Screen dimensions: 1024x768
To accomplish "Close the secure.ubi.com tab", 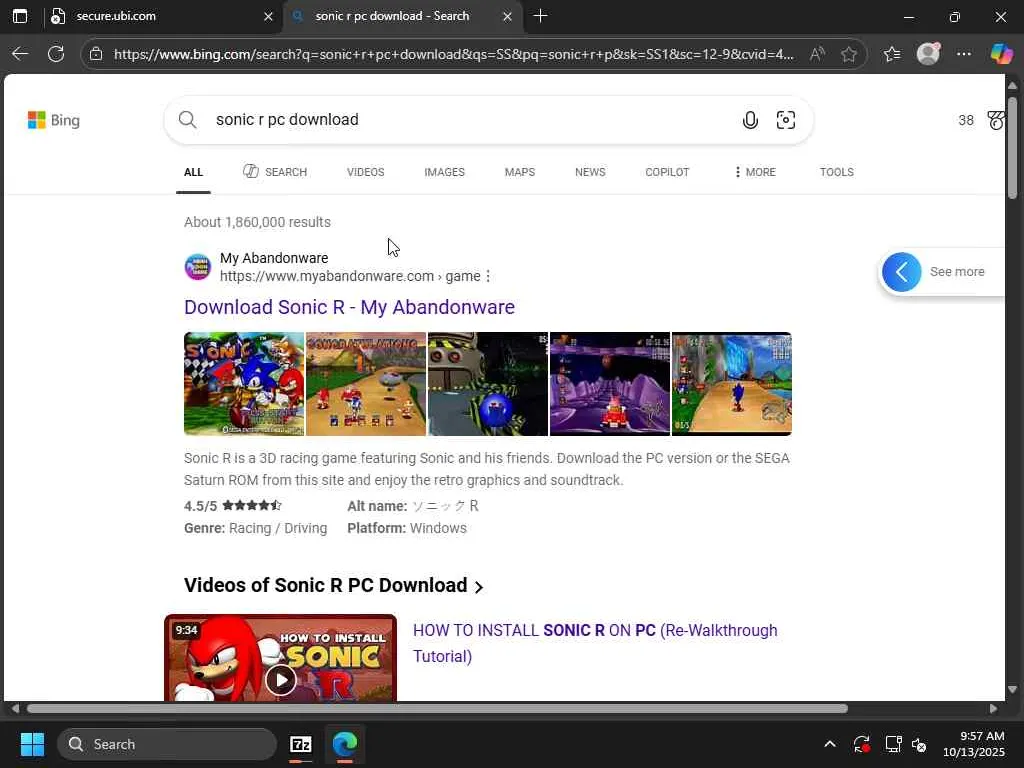I will click(x=268, y=17).
